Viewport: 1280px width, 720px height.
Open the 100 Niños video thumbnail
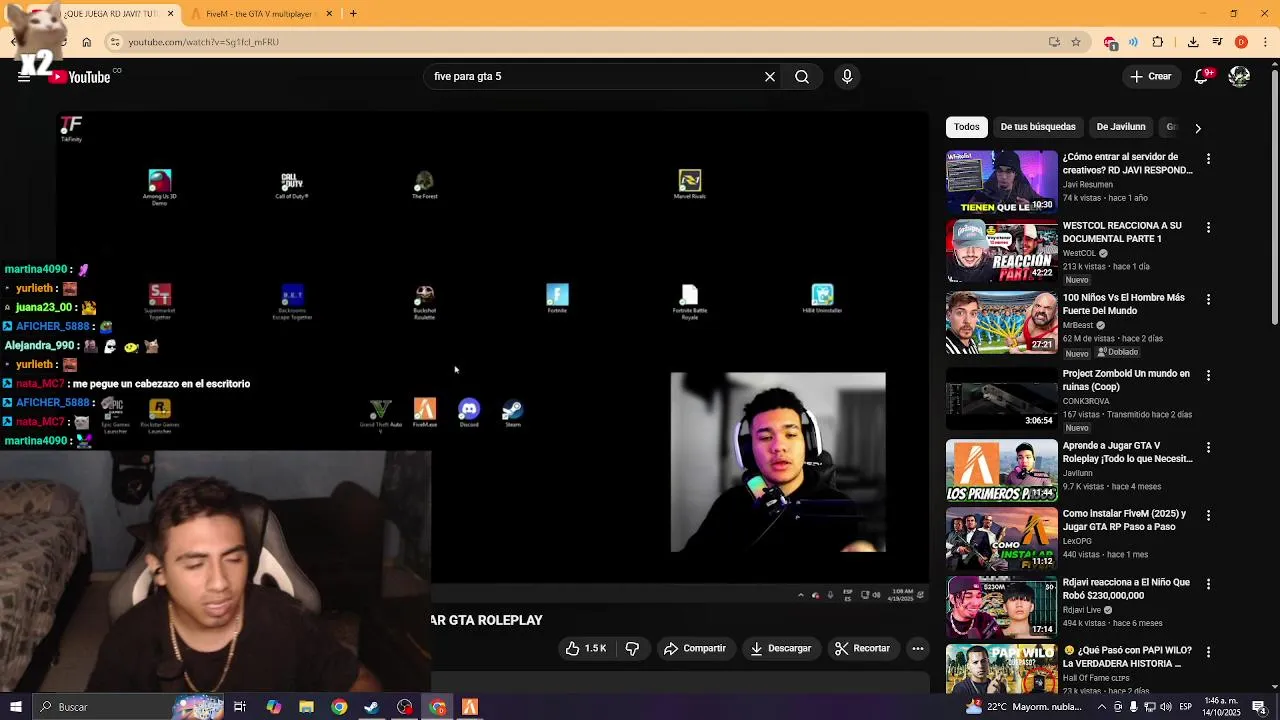[1001, 323]
